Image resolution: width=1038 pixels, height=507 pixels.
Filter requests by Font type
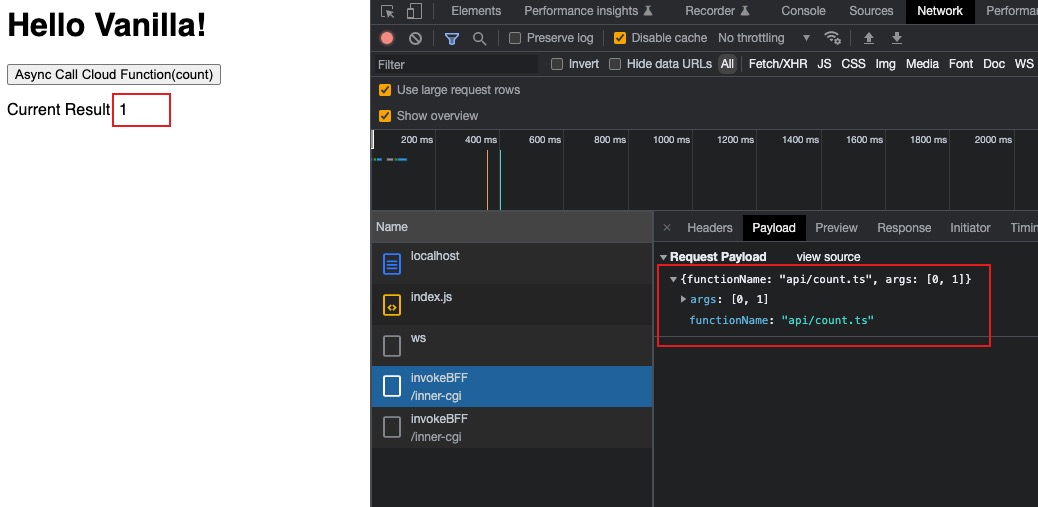pyautogui.click(x=961, y=64)
